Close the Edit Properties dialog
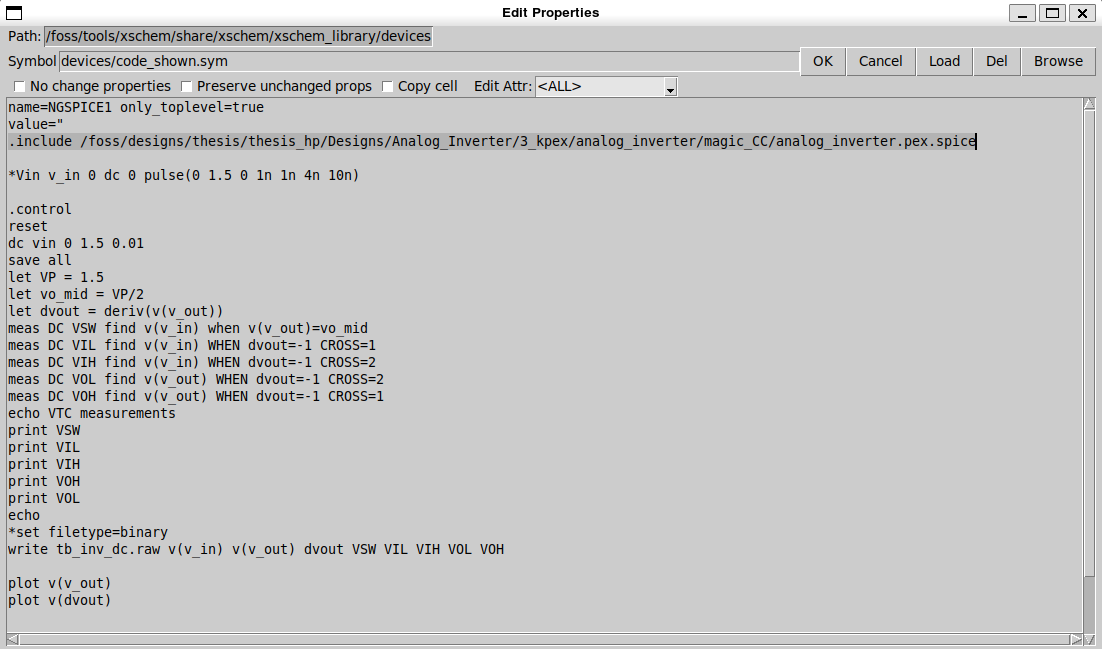The height and width of the screenshot is (649, 1102). 1081,12
